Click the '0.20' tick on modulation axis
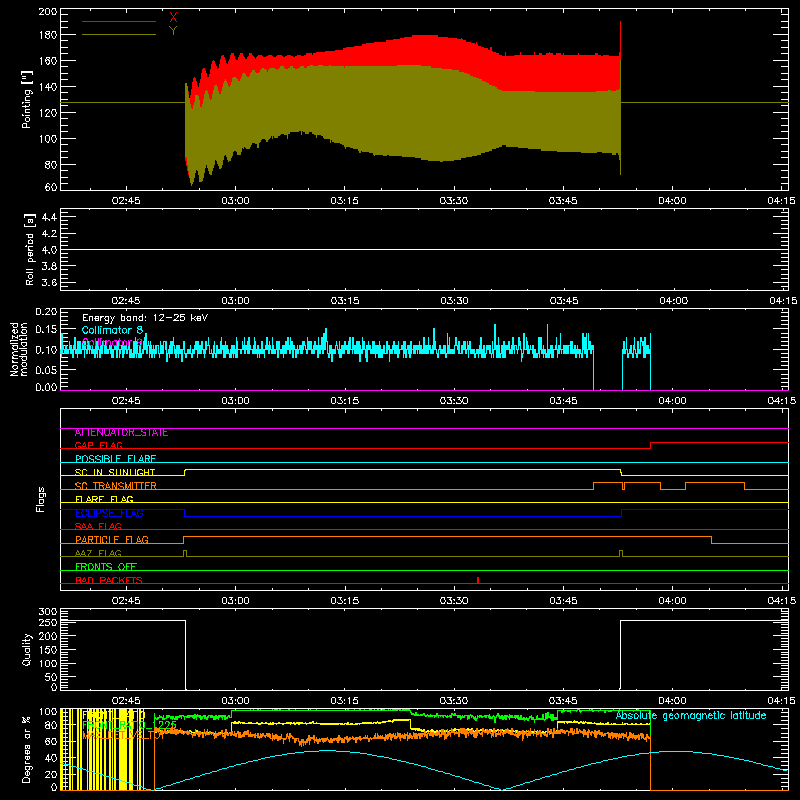 tap(46, 312)
